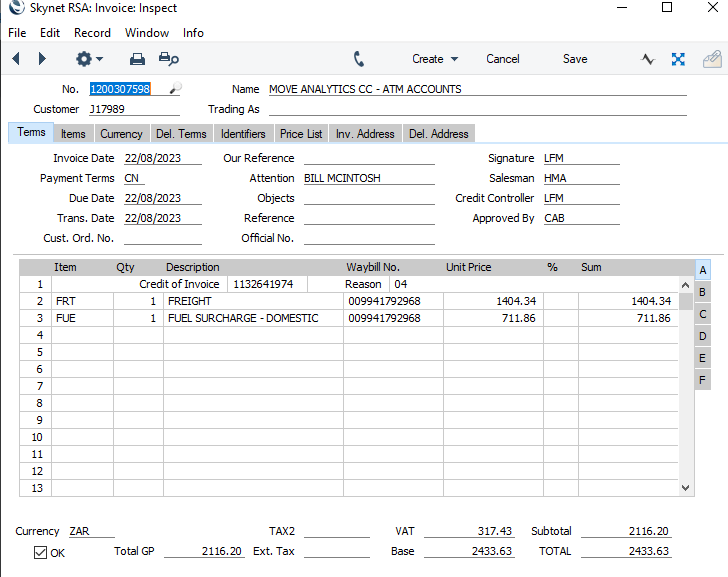
Task: Click the Trans. Date field
Action: tap(162, 218)
